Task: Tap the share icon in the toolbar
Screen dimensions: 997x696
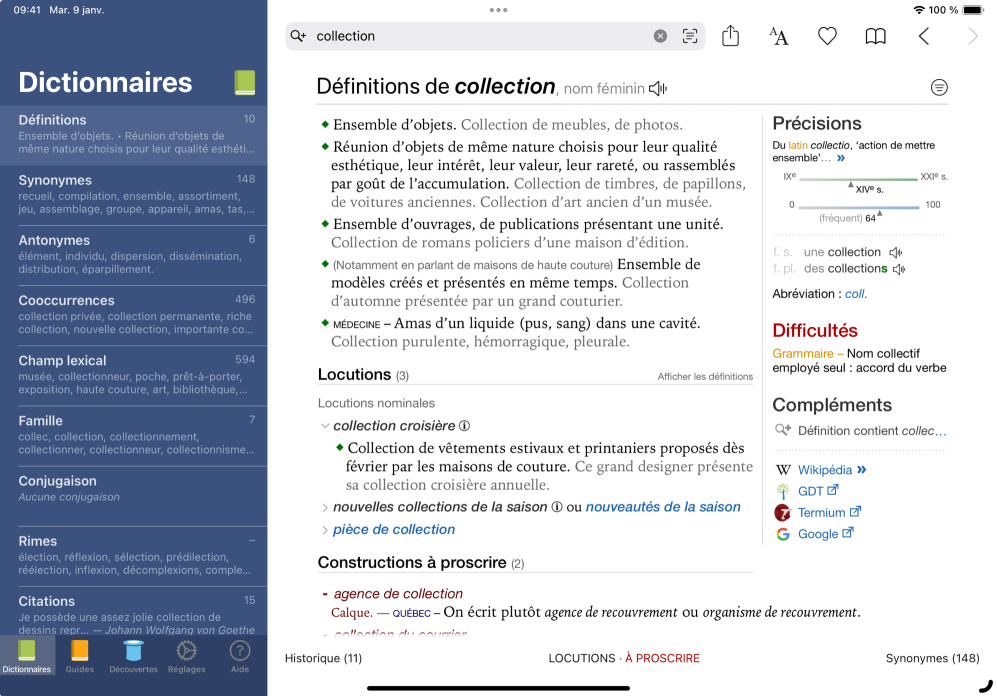Action: (x=730, y=36)
